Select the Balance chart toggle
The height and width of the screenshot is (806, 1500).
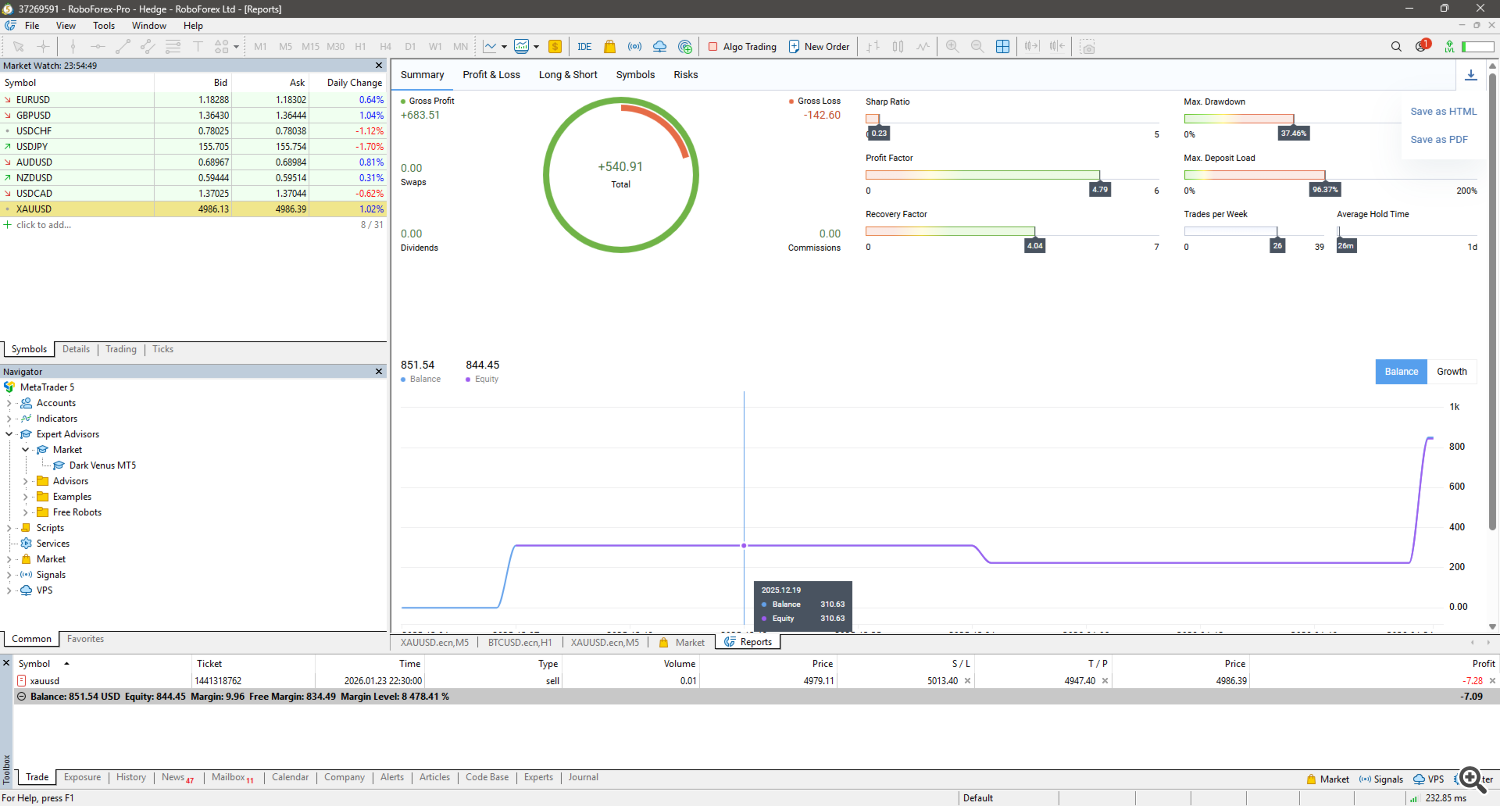pyautogui.click(x=1401, y=371)
